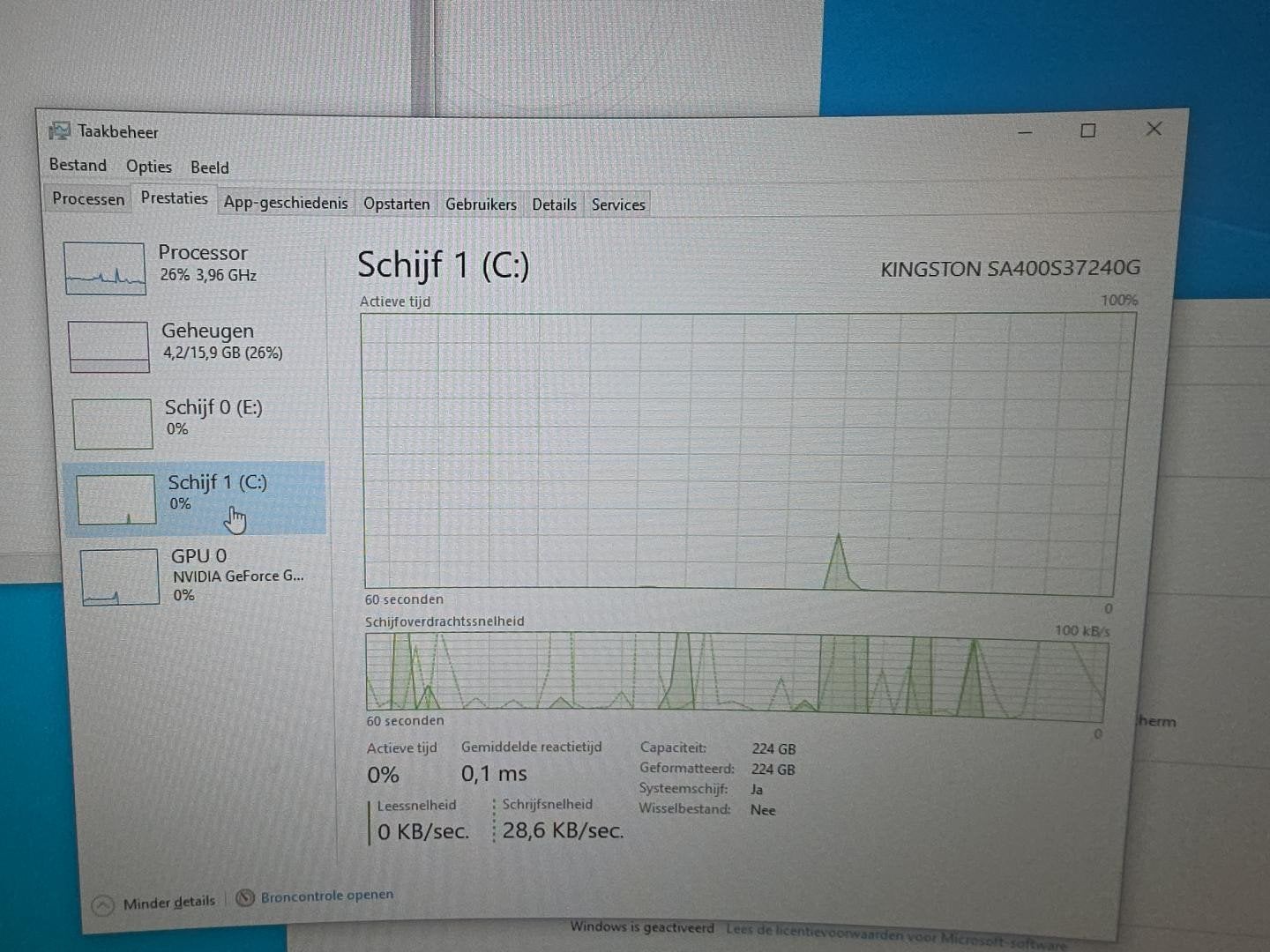The image size is (1270, 952).
Task: Click the Processor label in sidebar
Action: [x=203, y=253]
